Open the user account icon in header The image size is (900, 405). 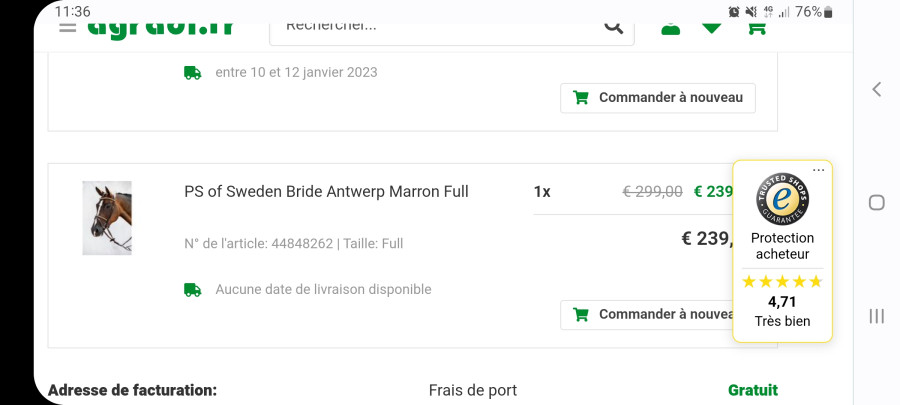[670, 29]
